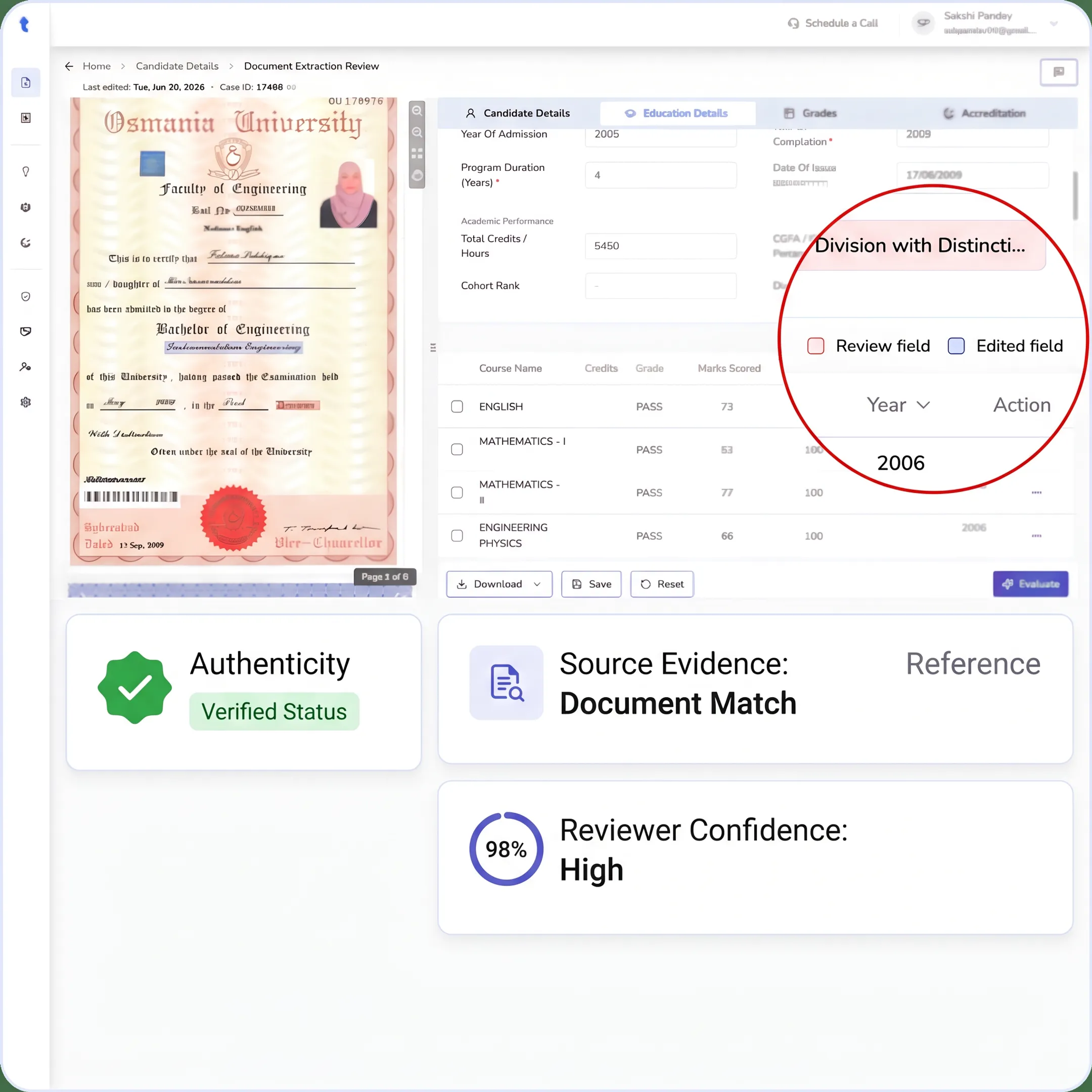This screenshot has height=1092, width=1092.
Task: Open row actions for Mathematics II
Action: click(x=1036, y=492)
